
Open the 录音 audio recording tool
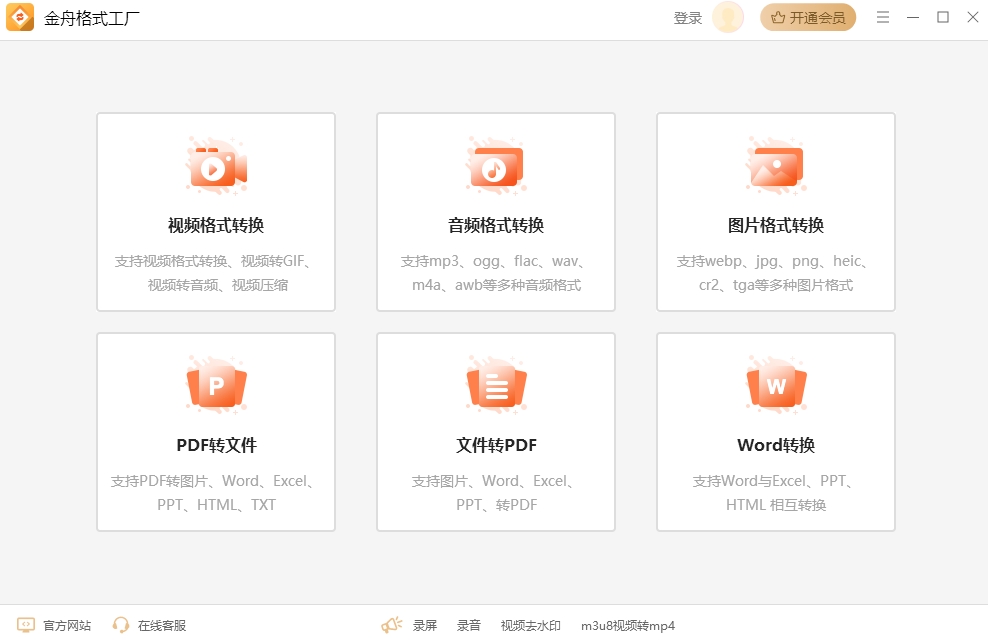[468, 624]
